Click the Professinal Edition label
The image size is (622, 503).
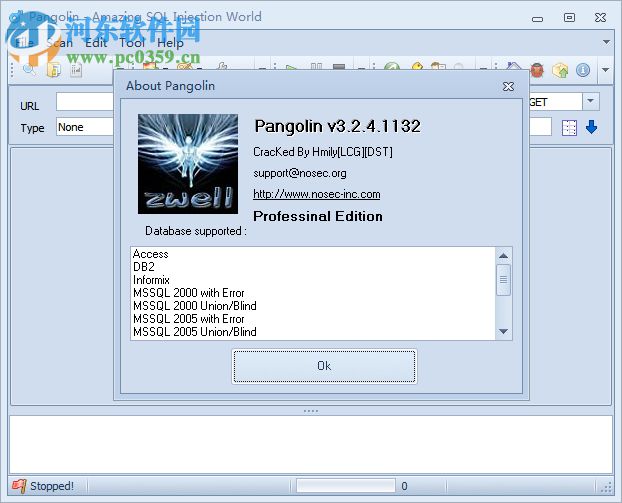[318, 216]
